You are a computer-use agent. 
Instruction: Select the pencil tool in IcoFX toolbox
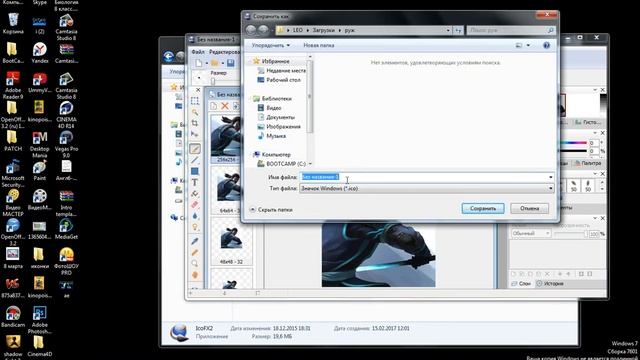pyautogui.click(x=195, y=149)
